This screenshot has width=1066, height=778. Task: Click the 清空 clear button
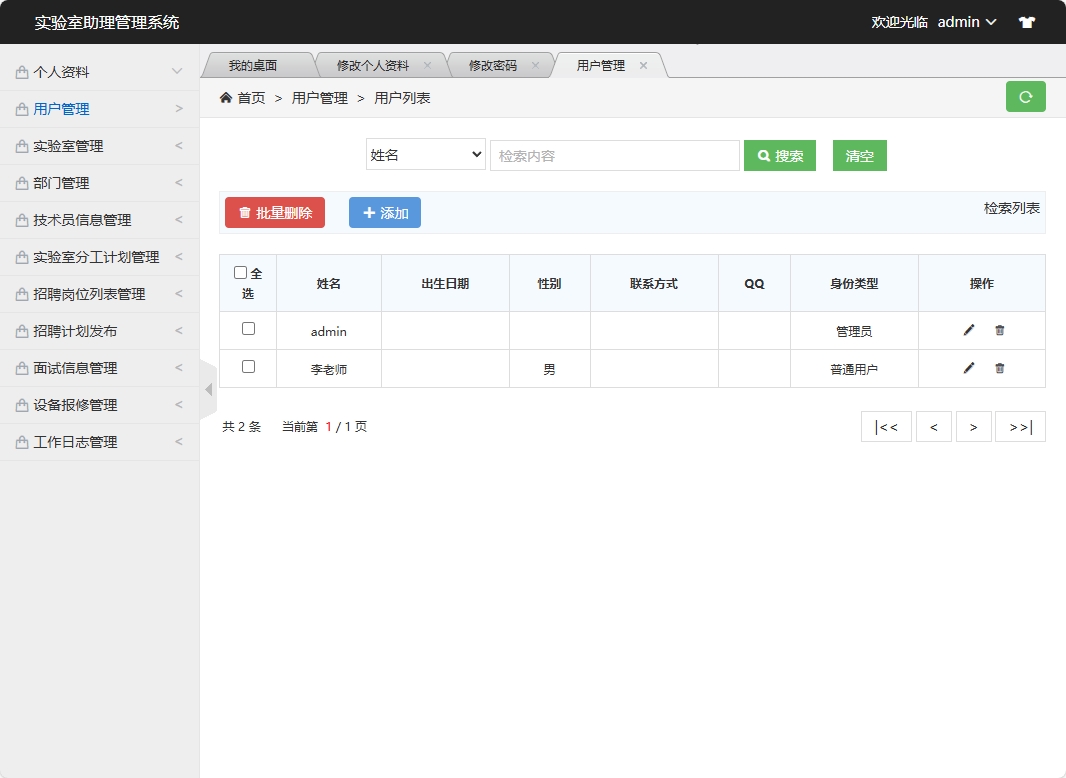pos(859,155)
